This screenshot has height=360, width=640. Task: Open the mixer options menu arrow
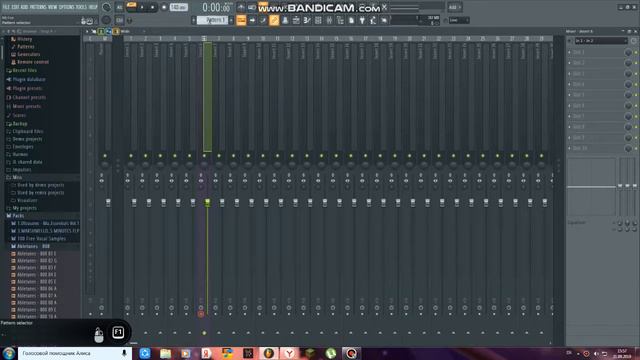pyautogui.click(x=87, y=31)
